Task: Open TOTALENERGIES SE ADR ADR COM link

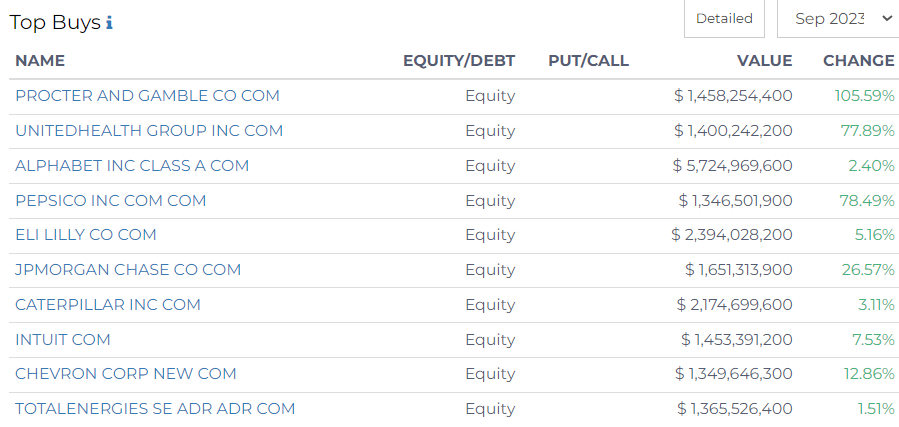Action: (x=155, y=409)
